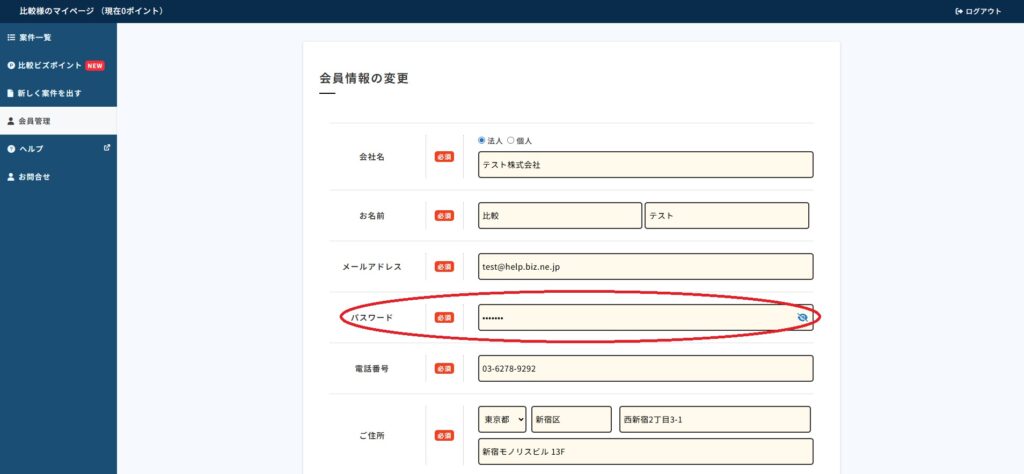Image resolution: width=1024 pixels, height=474 pixels.
Task: Click the 会社名 text field
Action: point(645,165)
